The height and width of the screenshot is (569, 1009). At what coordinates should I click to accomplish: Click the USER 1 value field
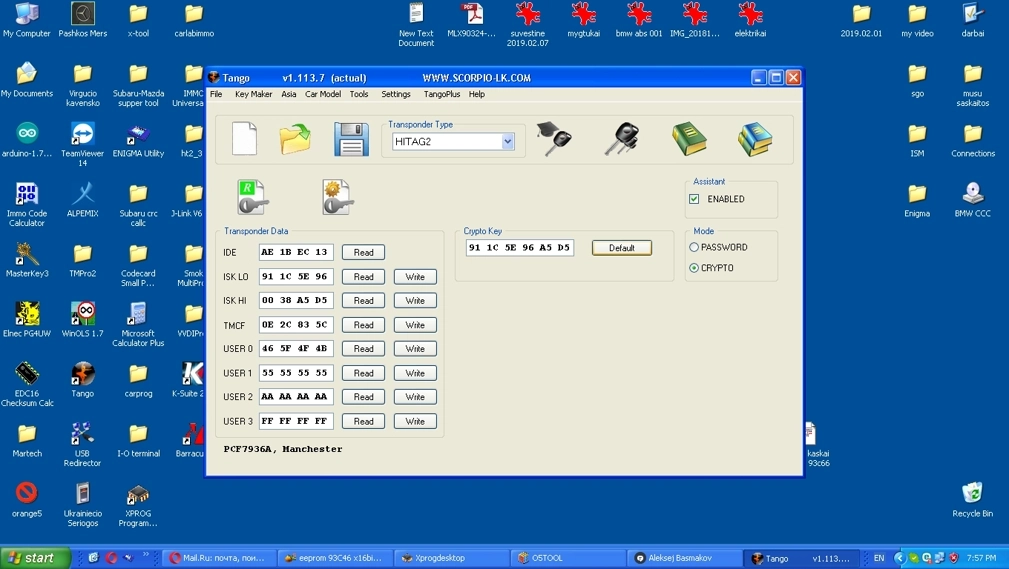tap(296, 373)
